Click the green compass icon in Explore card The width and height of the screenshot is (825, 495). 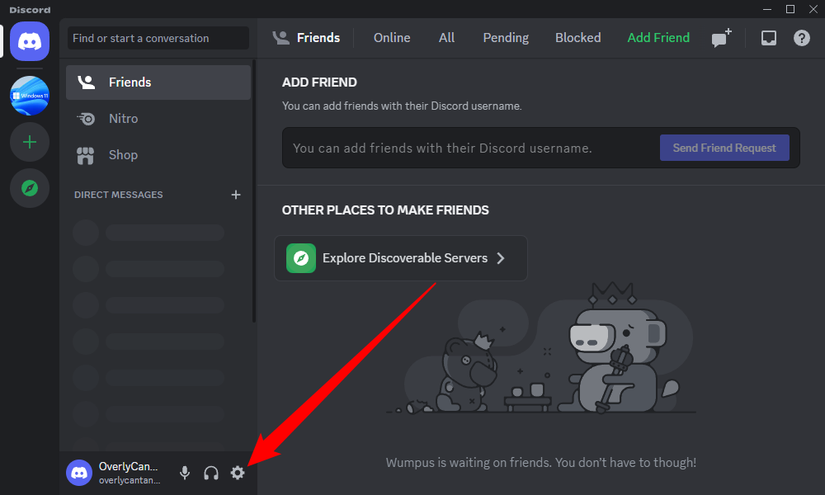coord(301,258)
